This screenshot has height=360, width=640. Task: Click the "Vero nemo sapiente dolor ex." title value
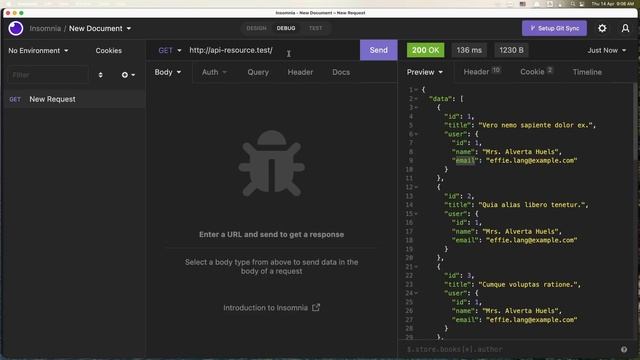point(536,125)
